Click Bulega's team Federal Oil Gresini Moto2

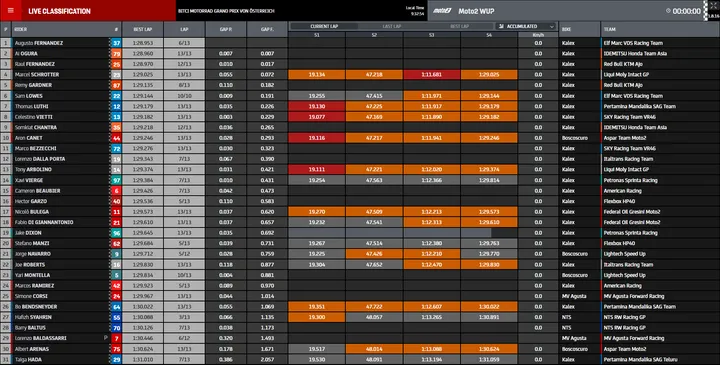[632, 212]
